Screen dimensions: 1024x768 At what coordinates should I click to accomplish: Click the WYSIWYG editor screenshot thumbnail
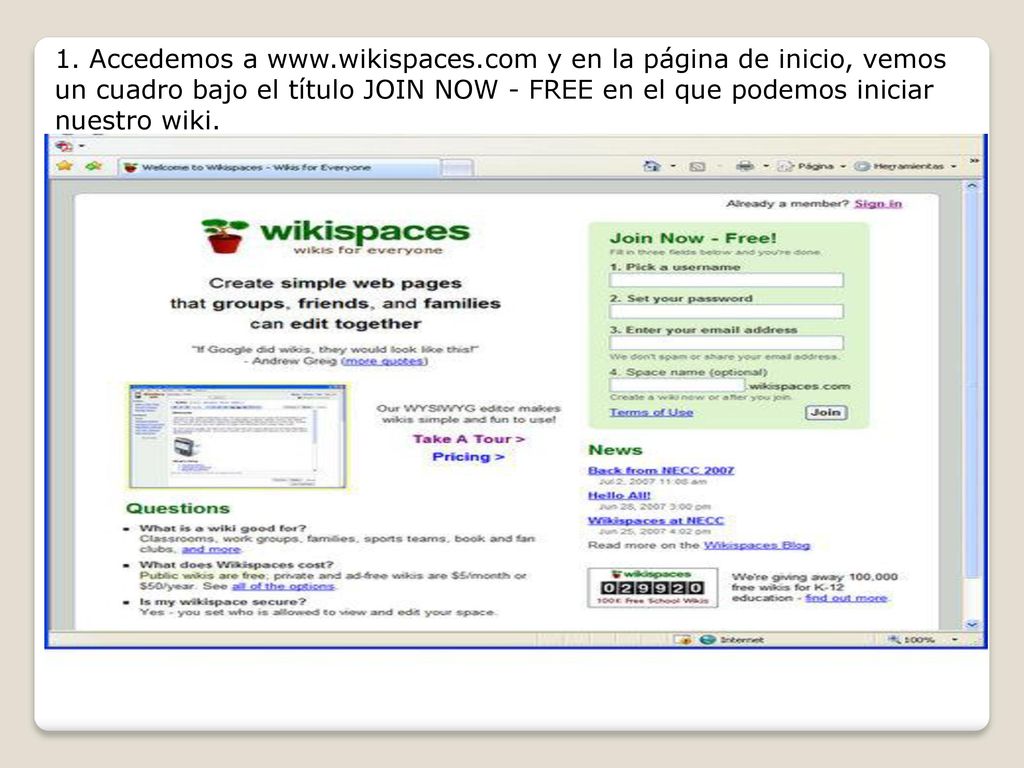237,436
